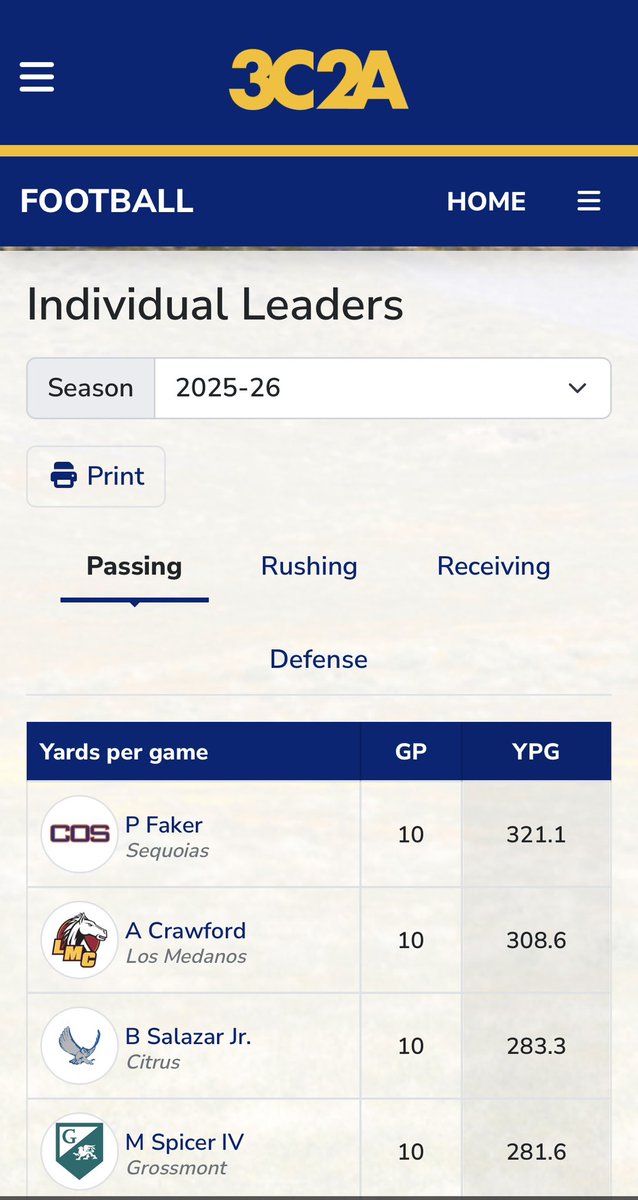This screenshot has height=1200, width=638.
Task: Click the Los Medanos mustang logo
Action: click(80, 940)
